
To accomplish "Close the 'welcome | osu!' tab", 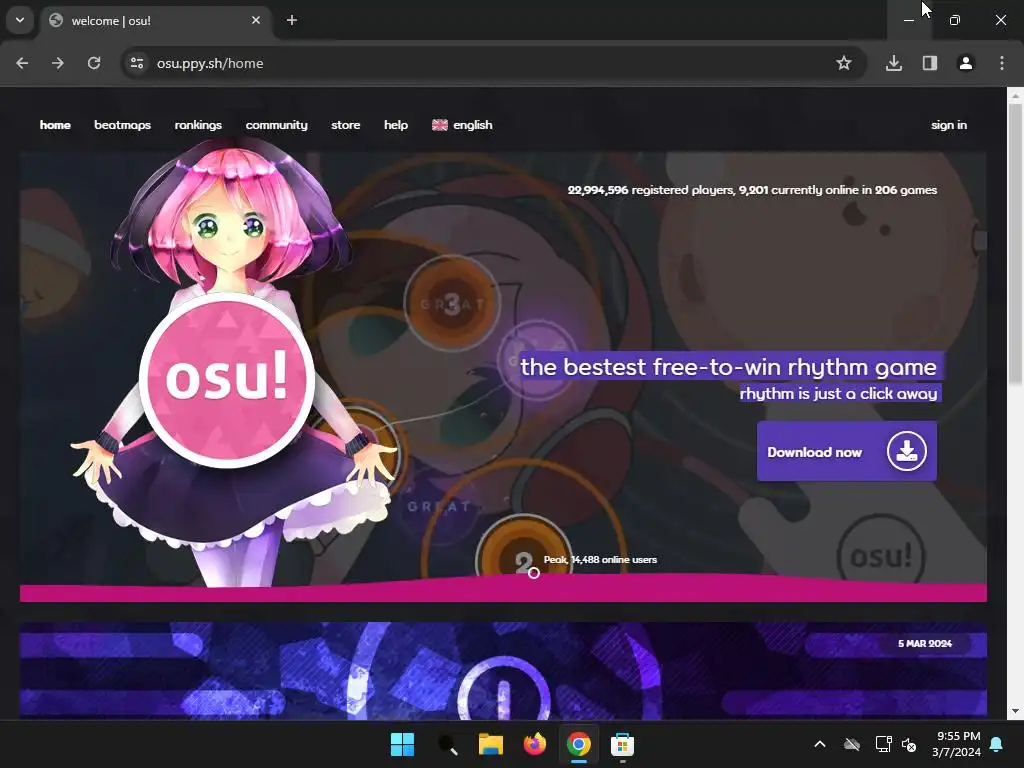I will pyautogui.click(x=256, y=20).
